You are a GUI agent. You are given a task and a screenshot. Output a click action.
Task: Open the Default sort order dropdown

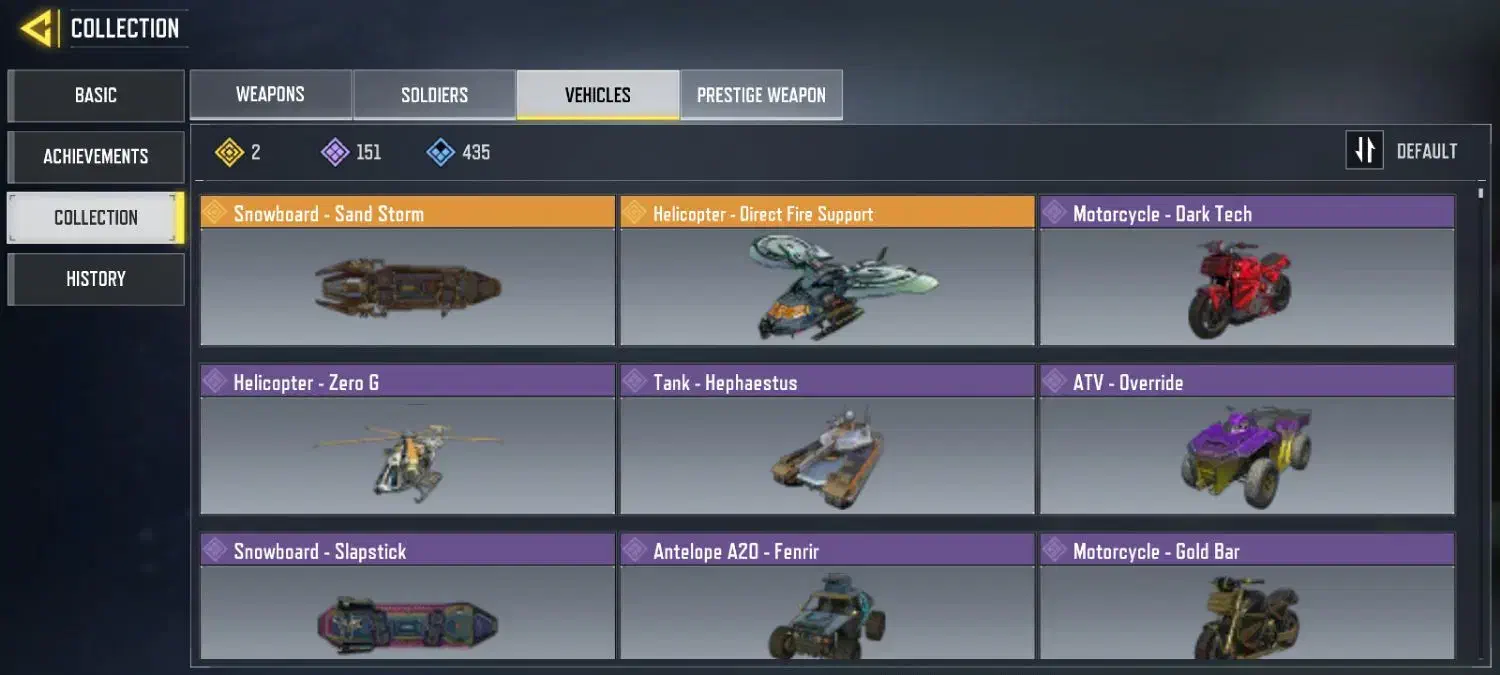(1402, 151)
